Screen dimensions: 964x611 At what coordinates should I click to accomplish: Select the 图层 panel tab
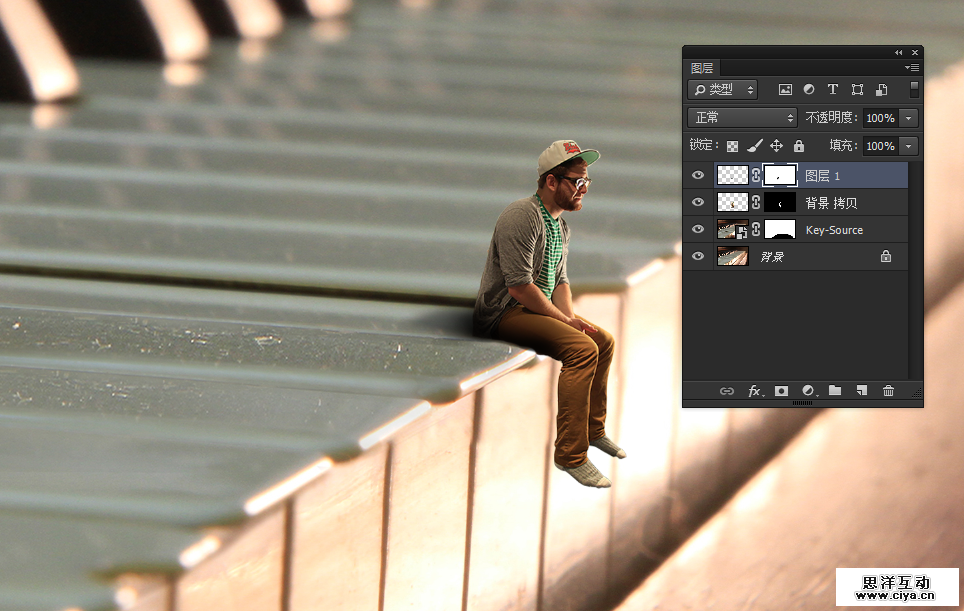coord(702,68)
